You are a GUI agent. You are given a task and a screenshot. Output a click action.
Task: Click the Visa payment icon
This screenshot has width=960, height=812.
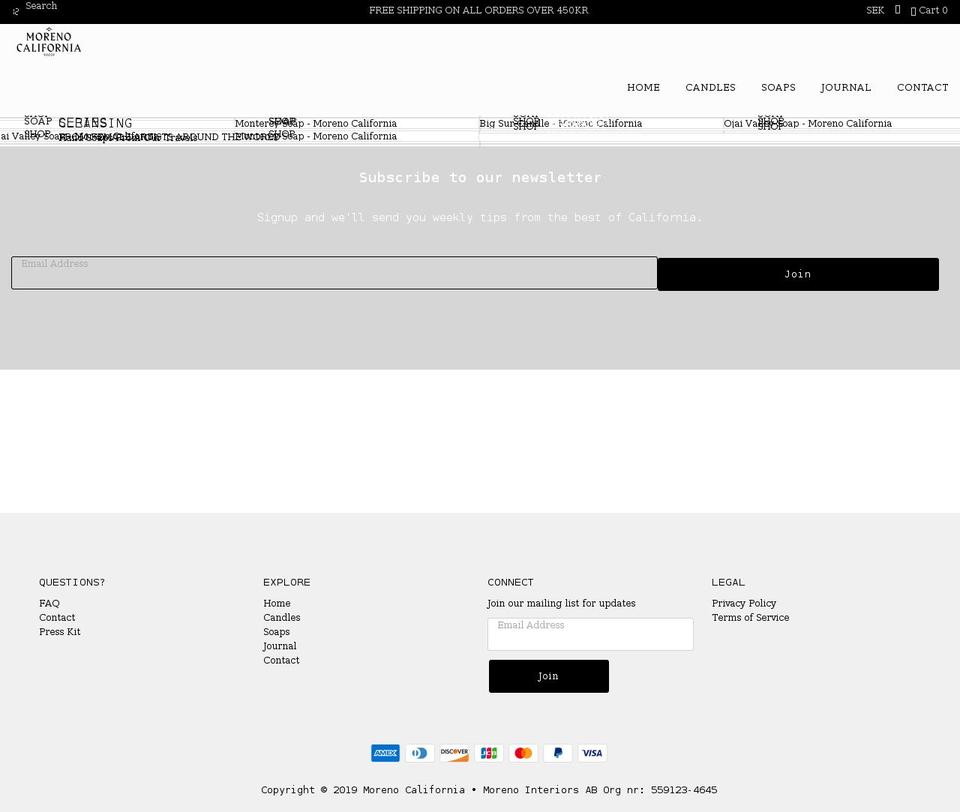point(592,753)
